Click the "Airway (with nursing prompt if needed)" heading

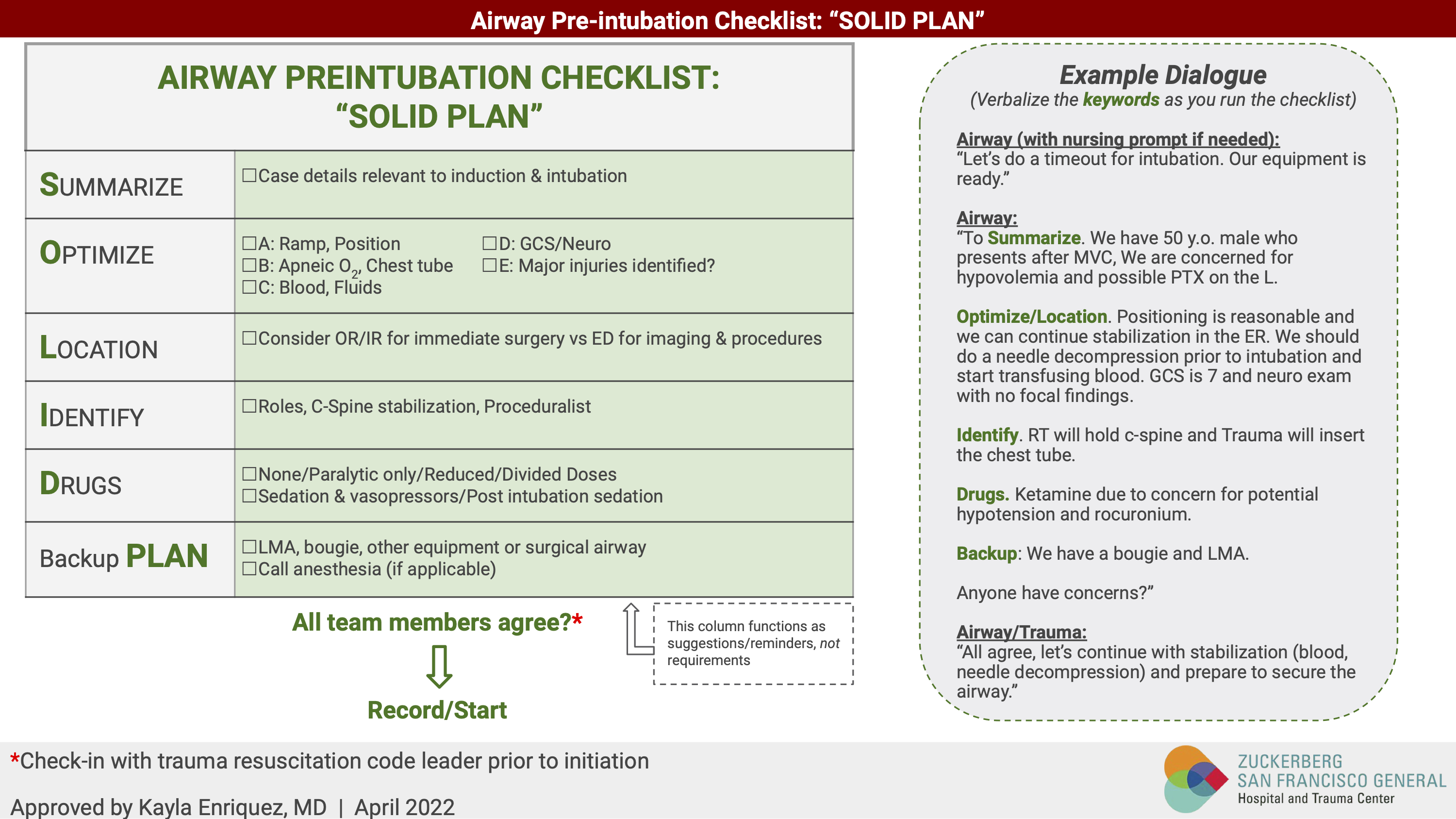1117,139
